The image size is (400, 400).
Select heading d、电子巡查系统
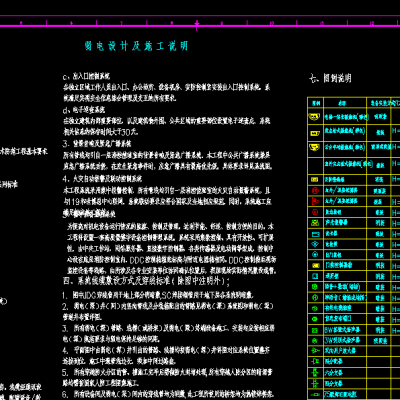[x=84, y=110]
